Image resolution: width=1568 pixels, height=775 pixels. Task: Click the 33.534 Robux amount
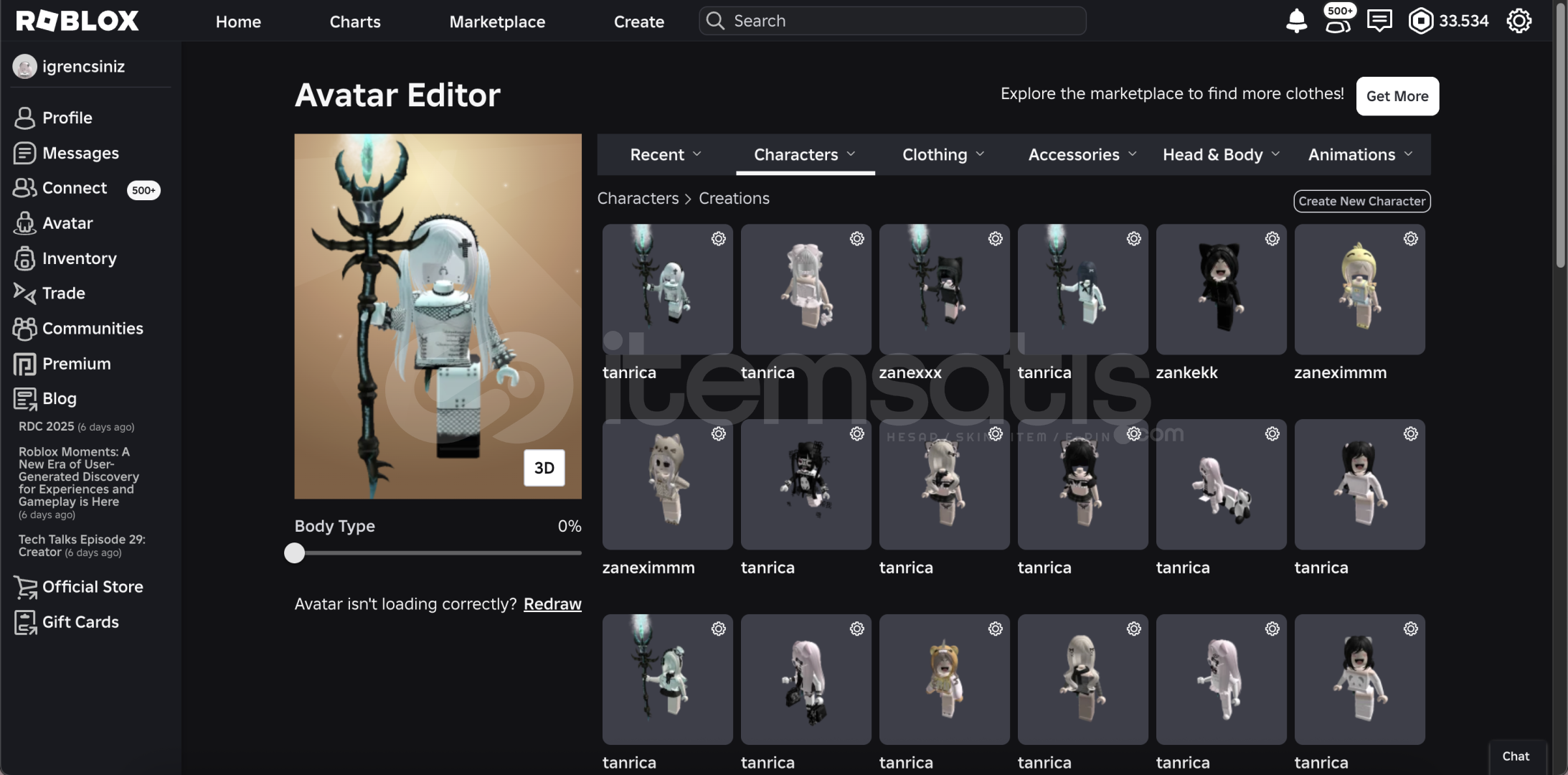click(x=1464, y=21)
